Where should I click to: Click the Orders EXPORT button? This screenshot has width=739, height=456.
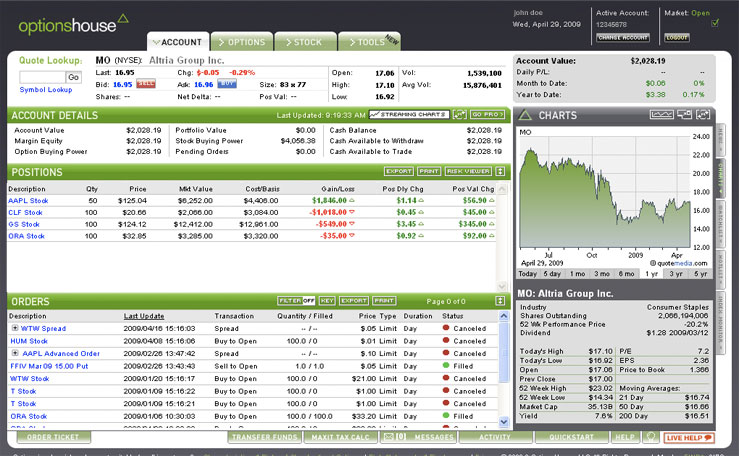point(353,301)
